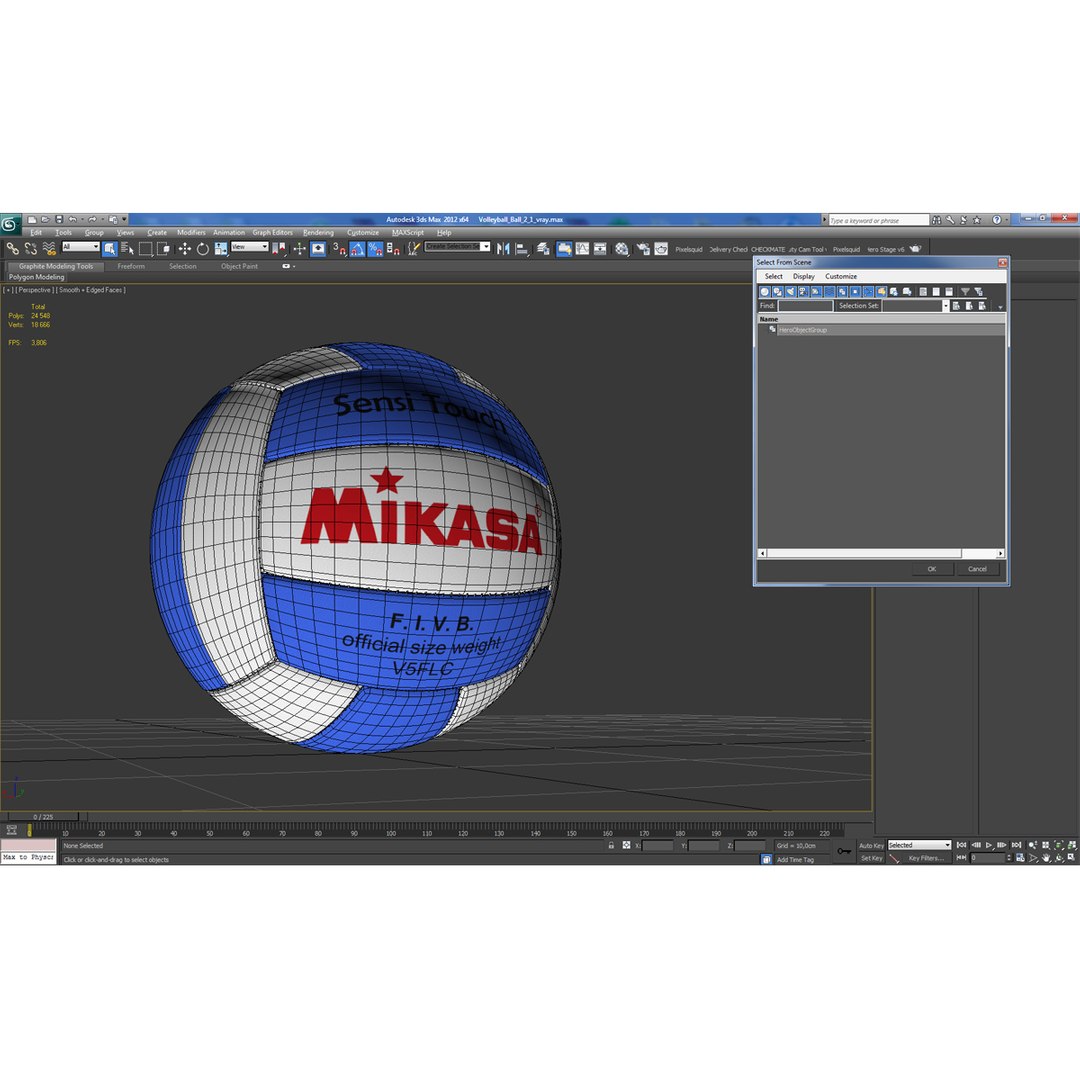Activate the Select Object tool
Image resolution: width=1080 pixels, height=1080 pixels.
(x=110, y=249)
